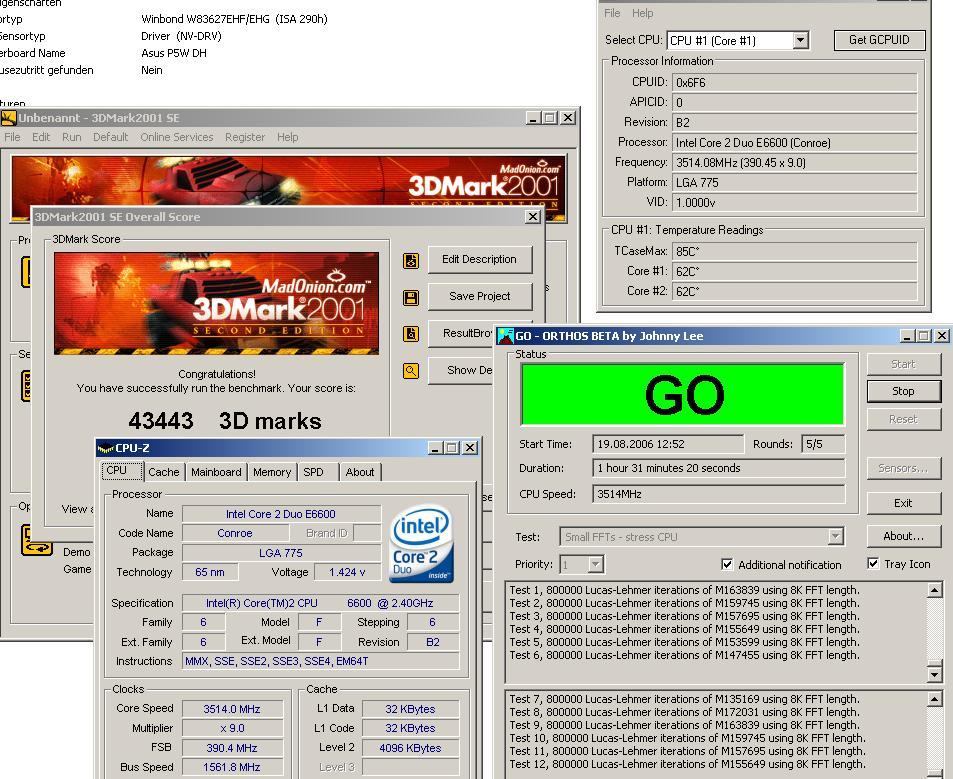Click the Test 1 log line
Screen dimensions: 953x779
pyautogui.click(x=684, y=590)
